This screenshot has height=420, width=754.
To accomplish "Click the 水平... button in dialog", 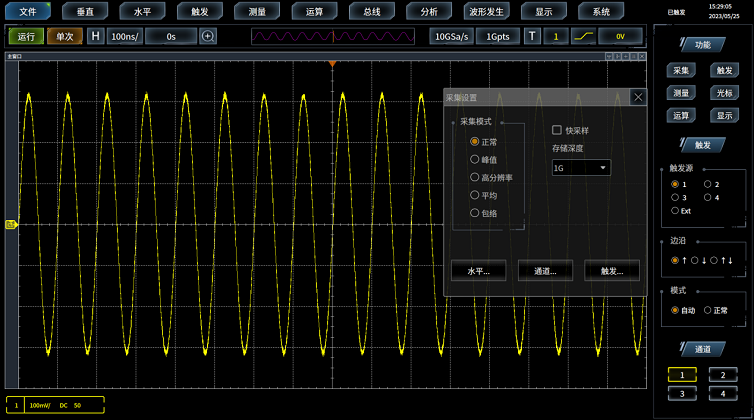I will (x=478, y=271).
